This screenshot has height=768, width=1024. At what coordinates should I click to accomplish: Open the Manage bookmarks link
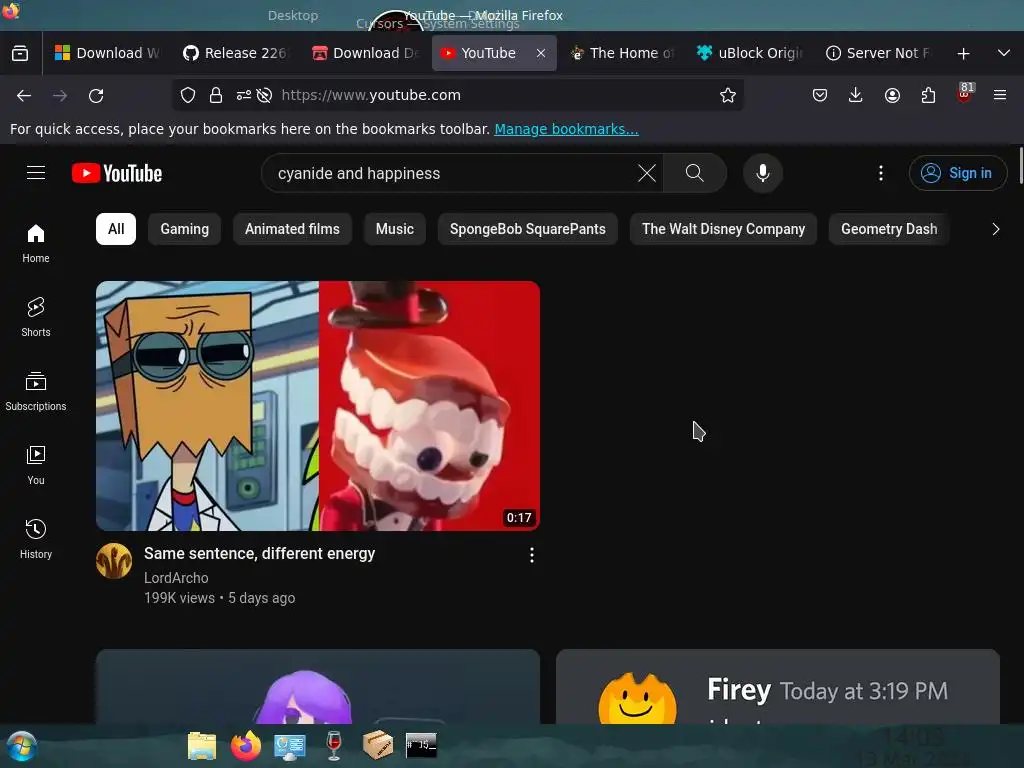tap(566, 129)
